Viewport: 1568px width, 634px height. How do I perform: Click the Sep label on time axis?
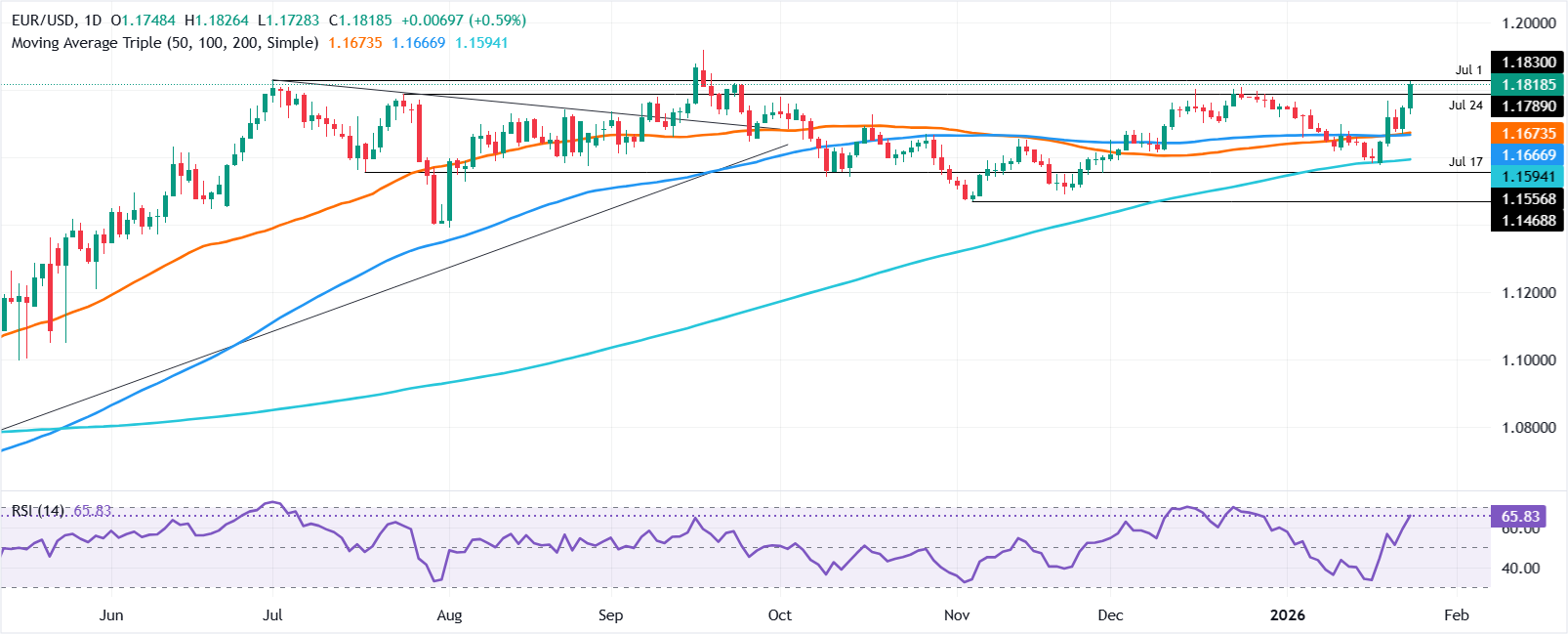pos(610,615)
